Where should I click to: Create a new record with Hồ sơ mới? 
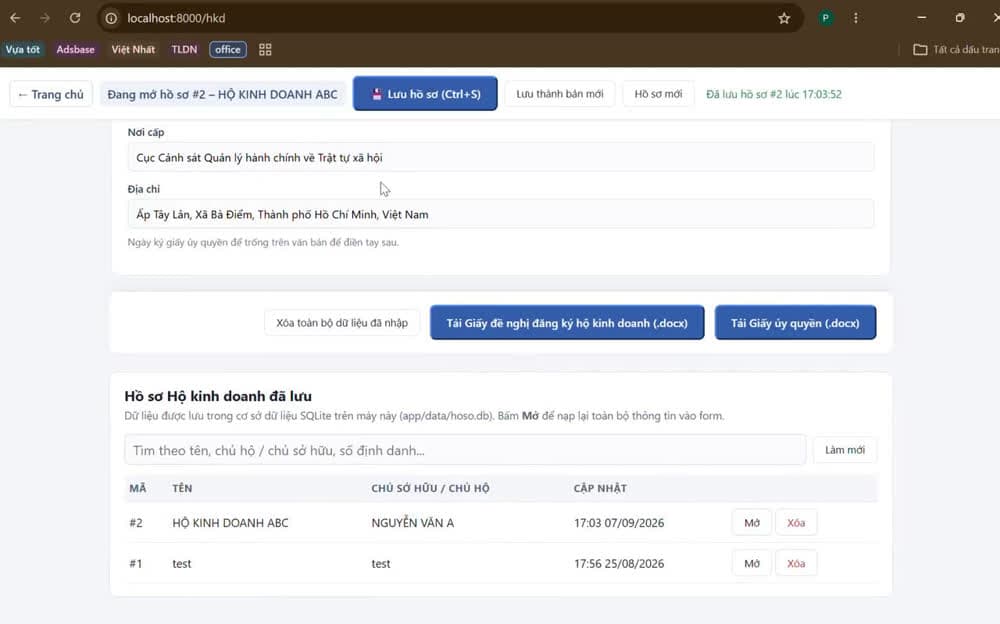pos(658,94)
